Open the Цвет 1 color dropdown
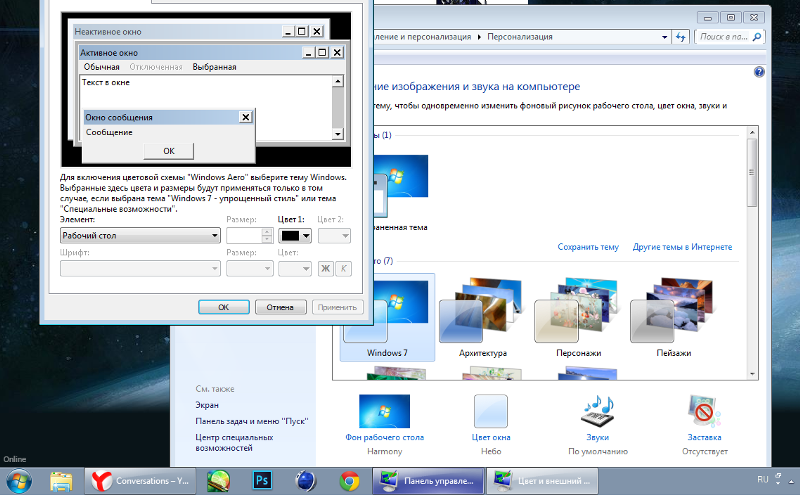800x496 pixels. pyautogui.click(x=295, y=236)
